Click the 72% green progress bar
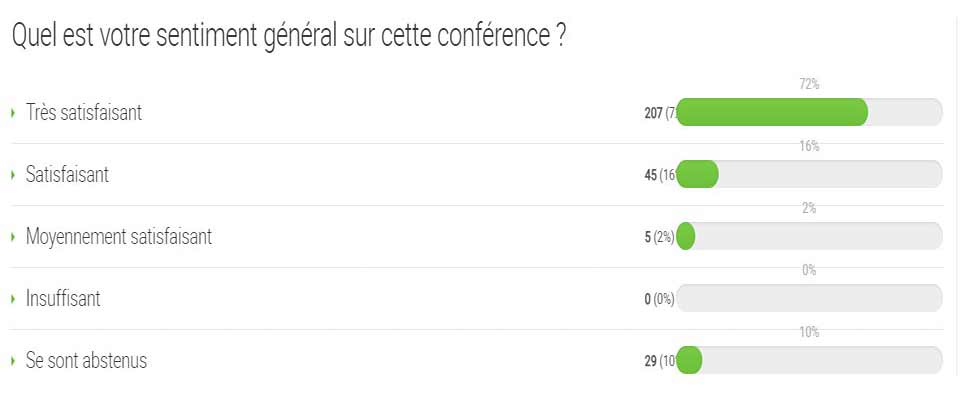Viewport: 960px width, 408px height. [x=772, y=112]
